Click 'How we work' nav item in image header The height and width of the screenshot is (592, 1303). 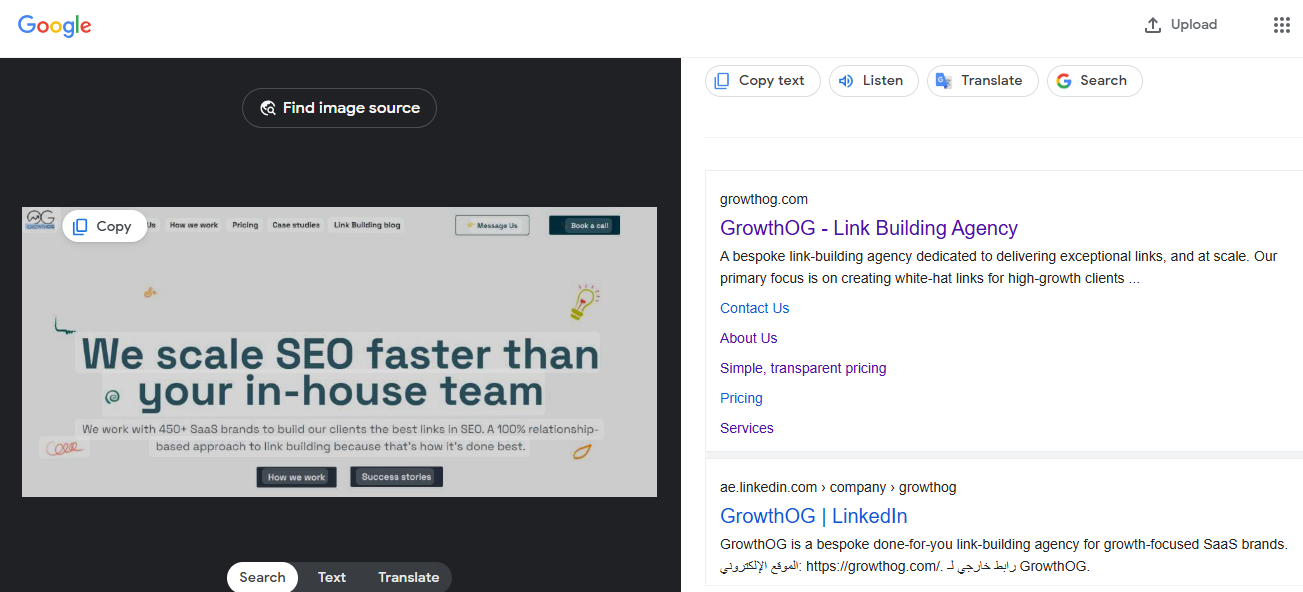click(x=193, y=225)
